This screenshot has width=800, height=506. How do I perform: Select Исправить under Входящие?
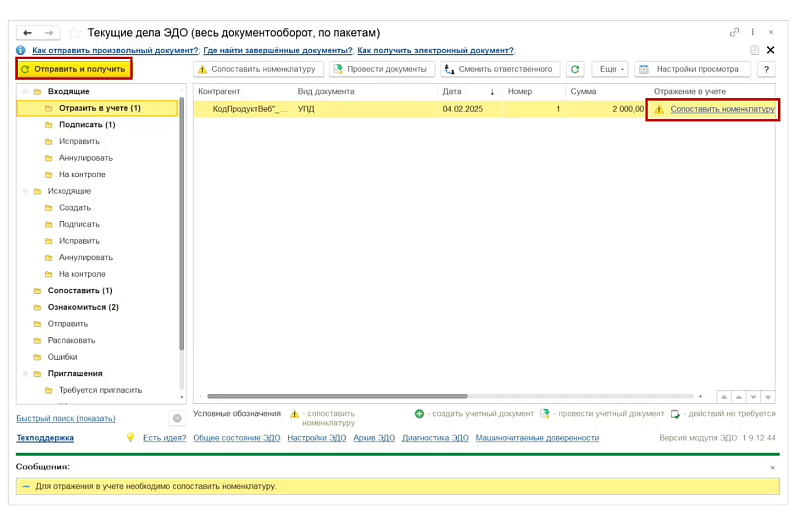click(79, 141)
